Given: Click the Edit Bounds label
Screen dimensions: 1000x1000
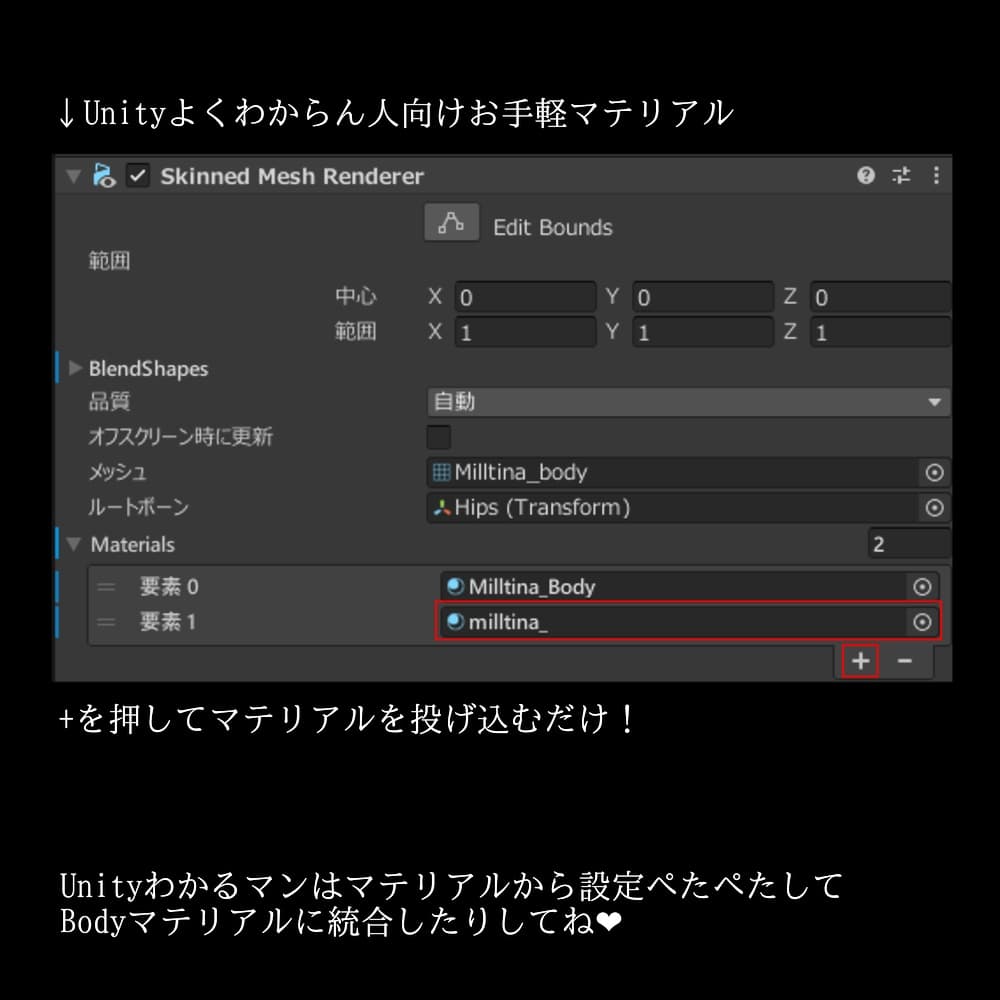Looking at the screenshot, I should point(553,227).
